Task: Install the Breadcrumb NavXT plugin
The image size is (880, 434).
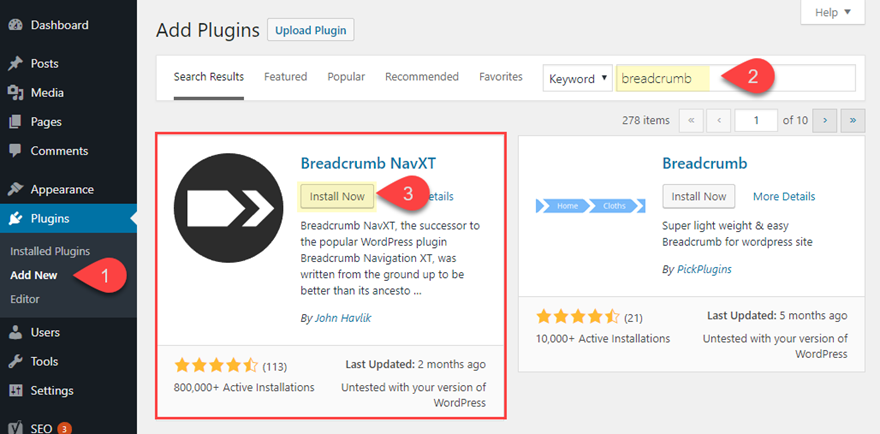Action: tap(338, 196)
